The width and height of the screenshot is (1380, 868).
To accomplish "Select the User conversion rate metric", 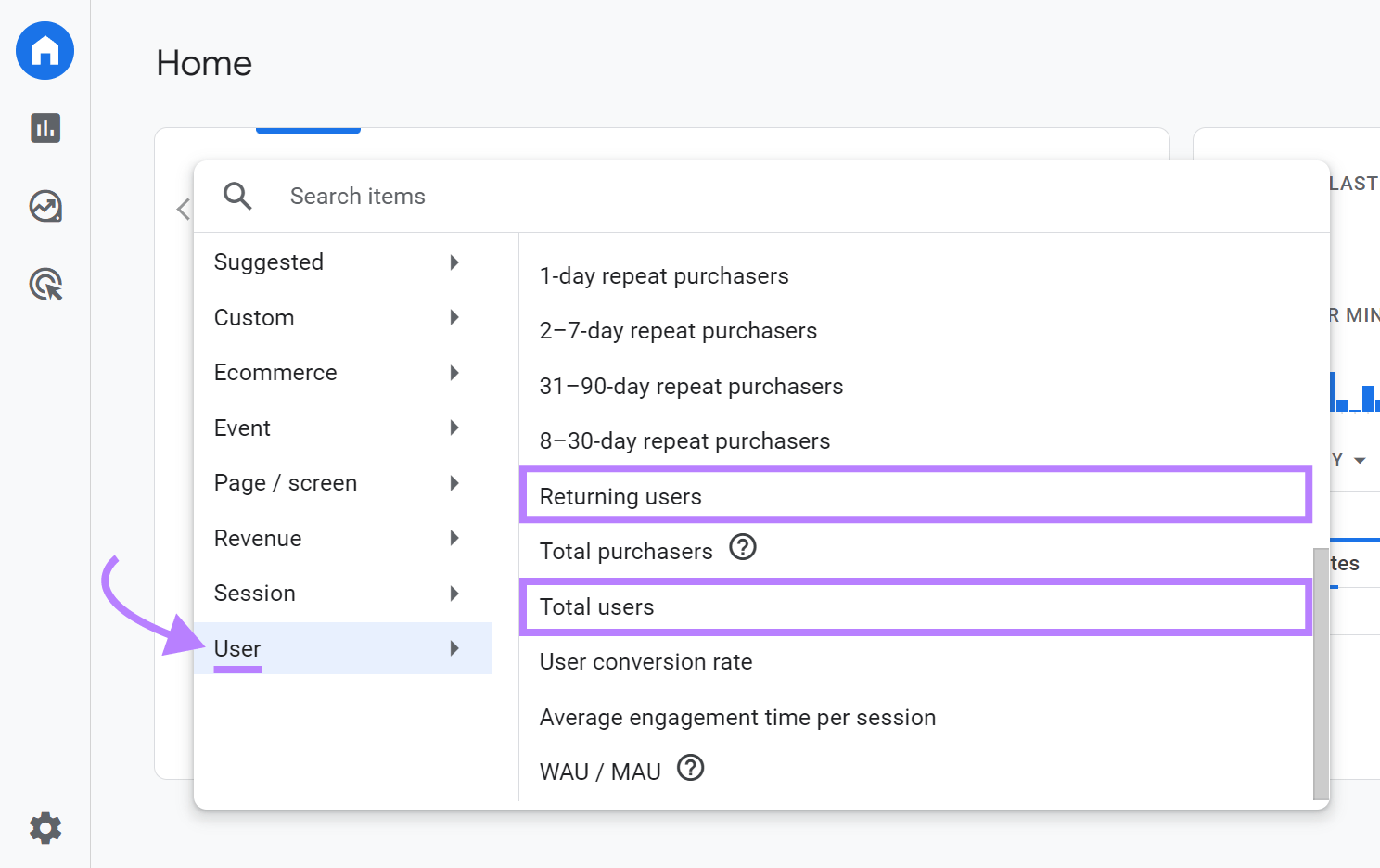I will pyautogui.click(x=645, y=661).
